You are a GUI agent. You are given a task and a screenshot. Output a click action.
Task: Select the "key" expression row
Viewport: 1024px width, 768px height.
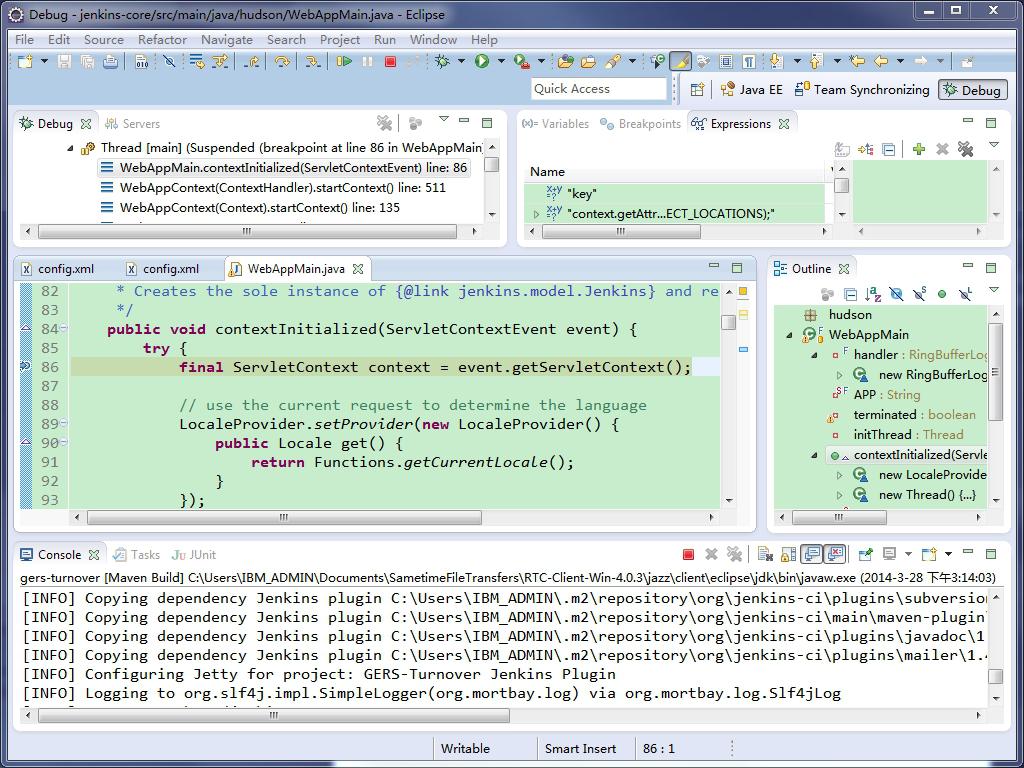point(675,193)
